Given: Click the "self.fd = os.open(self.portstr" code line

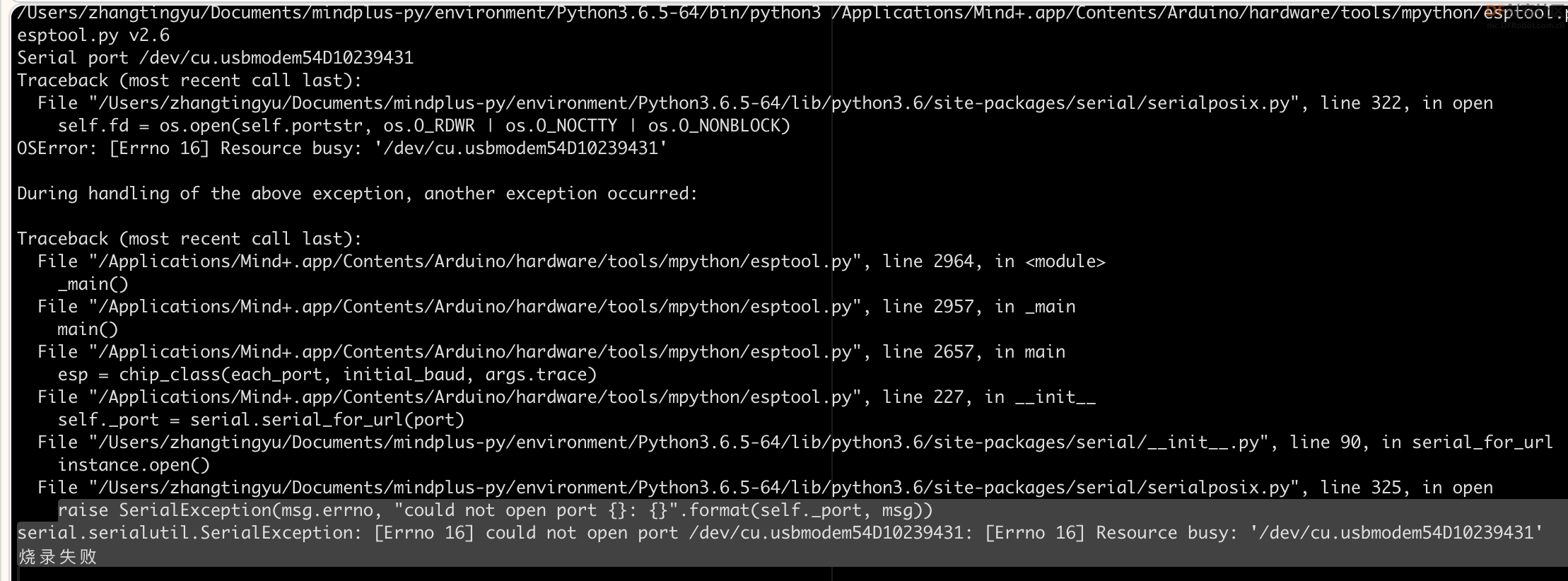Looking at the screenshot, I should 424,126.
